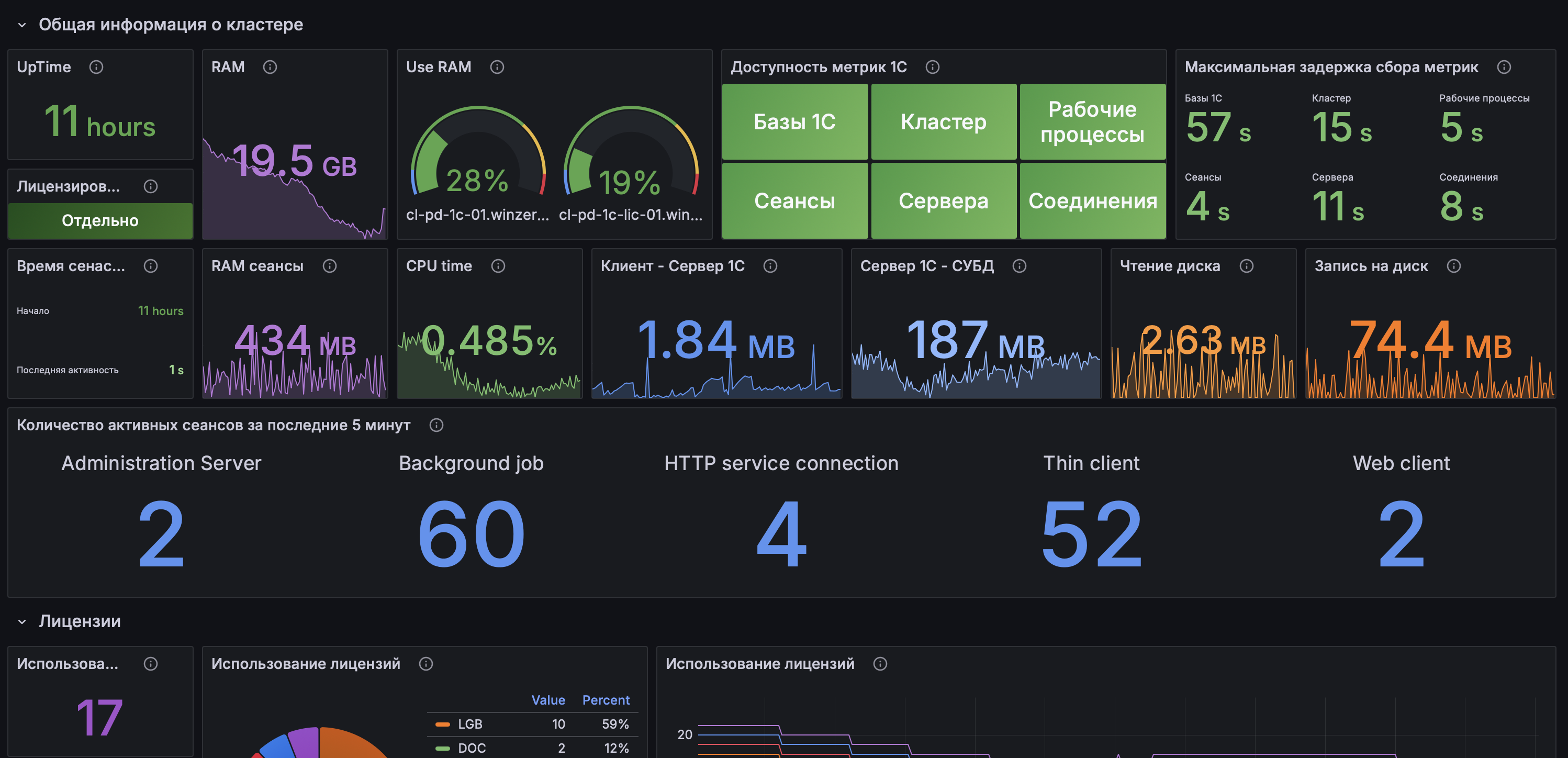This screenshot has width=1568, height=758.
Task: Click info icon beside Чтение диска
Action: [1246, 266]
